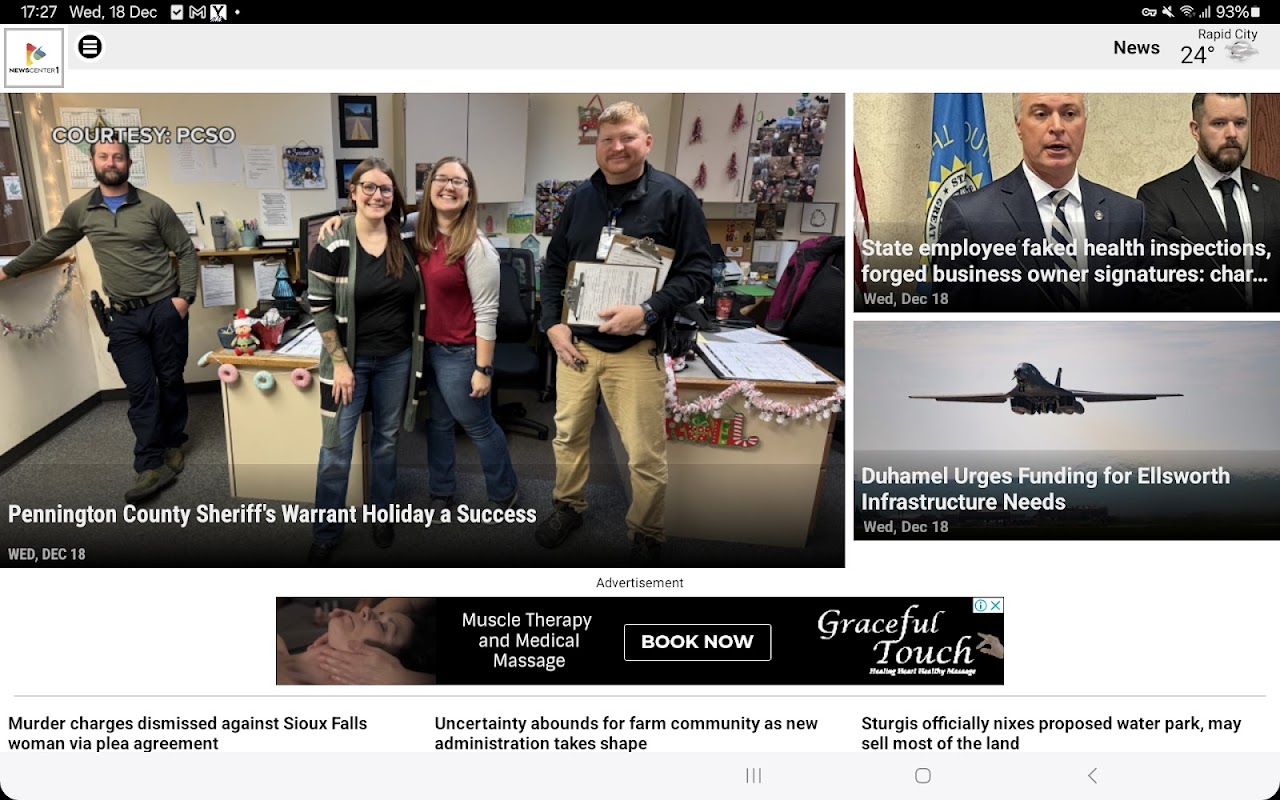Tap the Android home navigation icon
1280x800 pixels.
coord(923,776)
